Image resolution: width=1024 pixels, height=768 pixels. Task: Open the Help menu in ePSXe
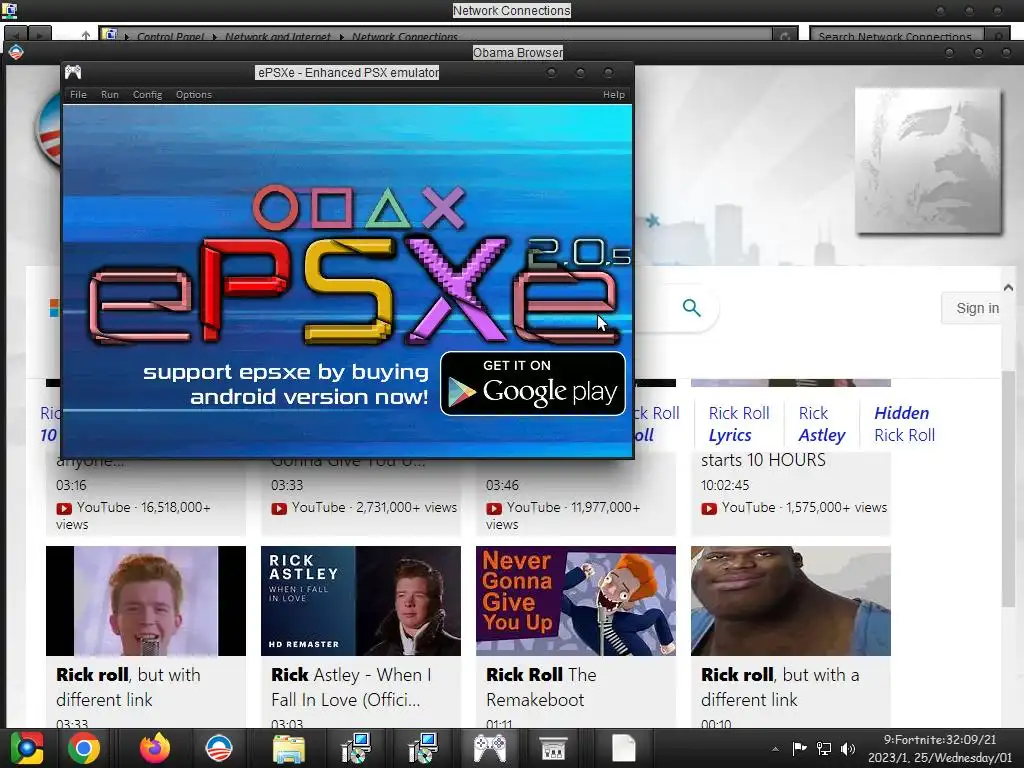(613, 95)
